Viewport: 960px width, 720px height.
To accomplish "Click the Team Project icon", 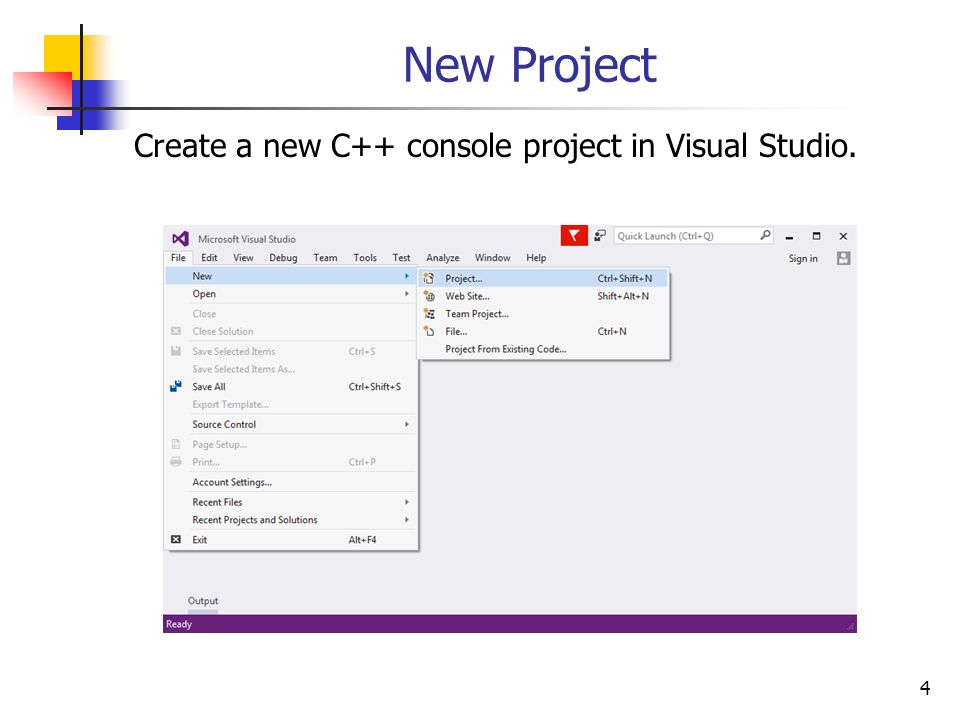I will (x=429, y=314).
